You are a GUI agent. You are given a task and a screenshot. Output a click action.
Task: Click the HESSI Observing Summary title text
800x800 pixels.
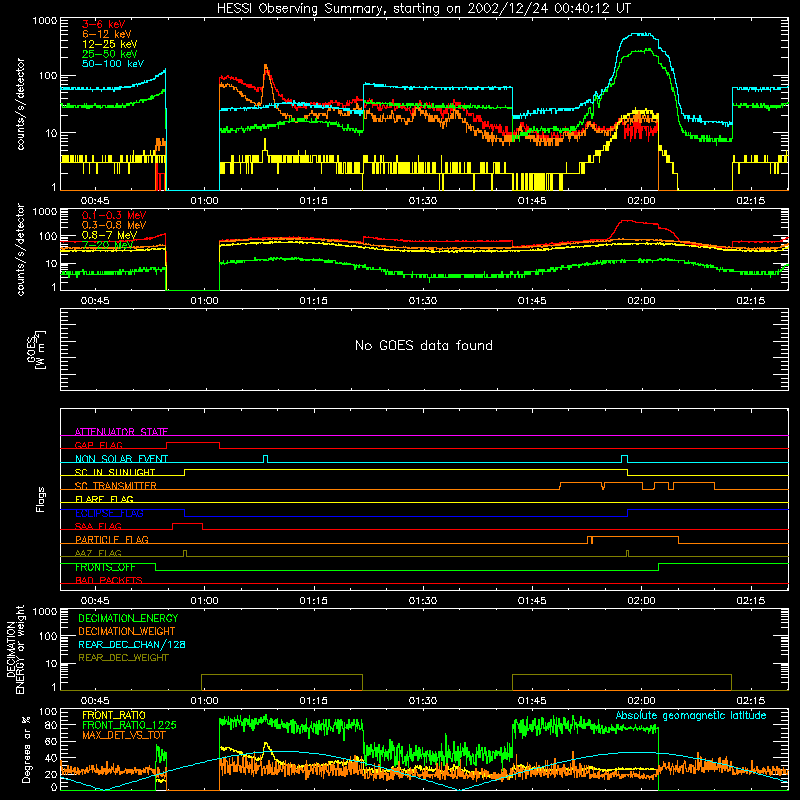(x=423, y=9)
